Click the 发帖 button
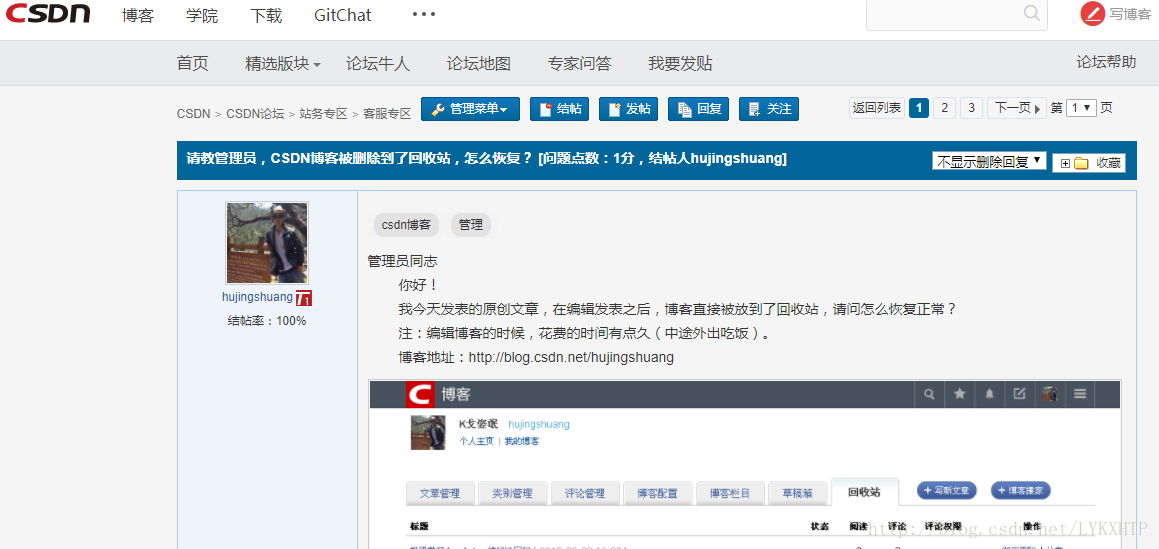Image resolution: width=1159 pixels, height=549 pixels. 628,109
